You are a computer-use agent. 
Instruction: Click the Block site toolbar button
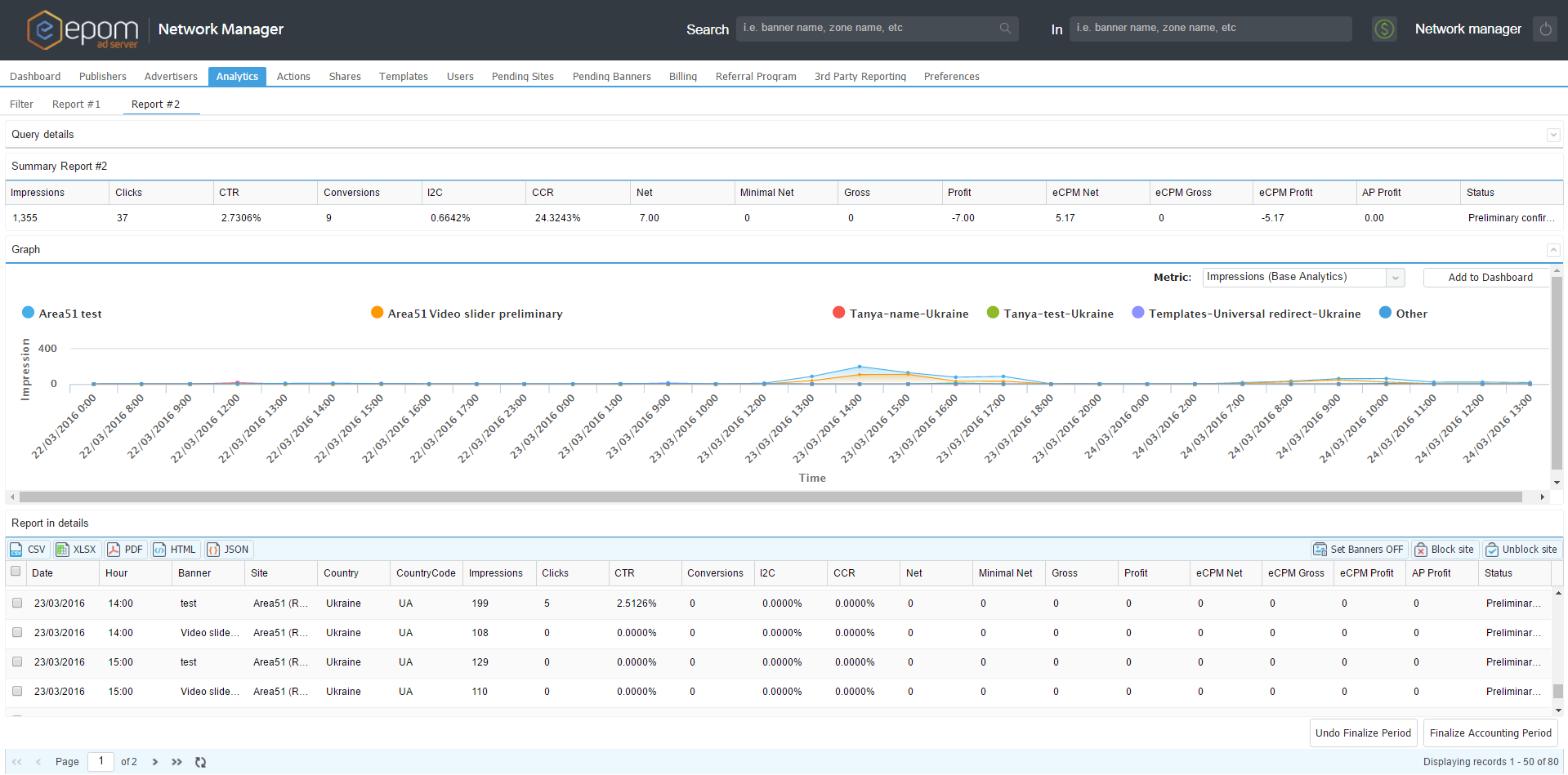[1444, 550]
